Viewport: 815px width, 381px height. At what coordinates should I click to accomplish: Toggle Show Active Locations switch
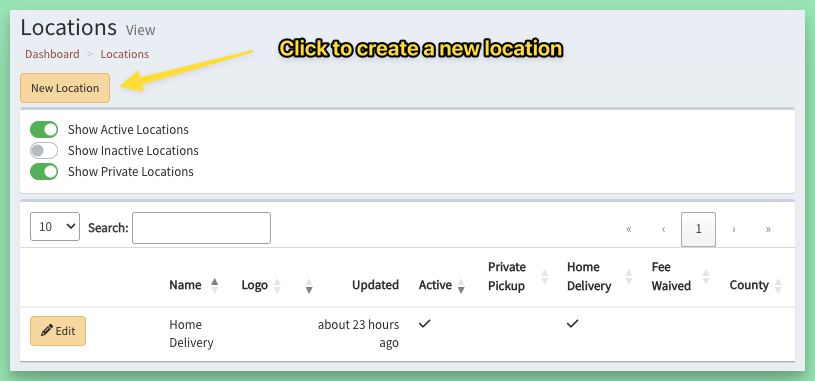tap(44, 129)
